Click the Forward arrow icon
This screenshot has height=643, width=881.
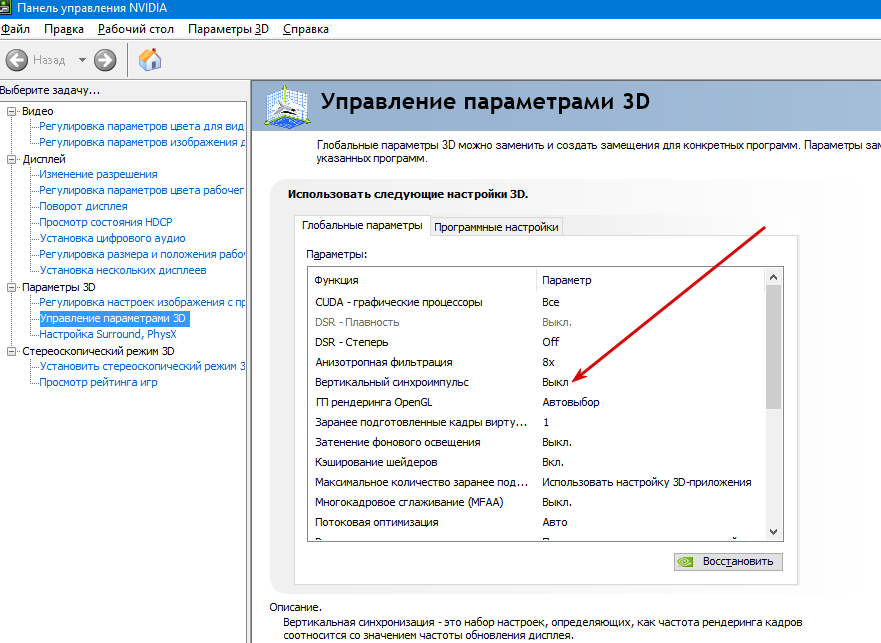(105, 60)
